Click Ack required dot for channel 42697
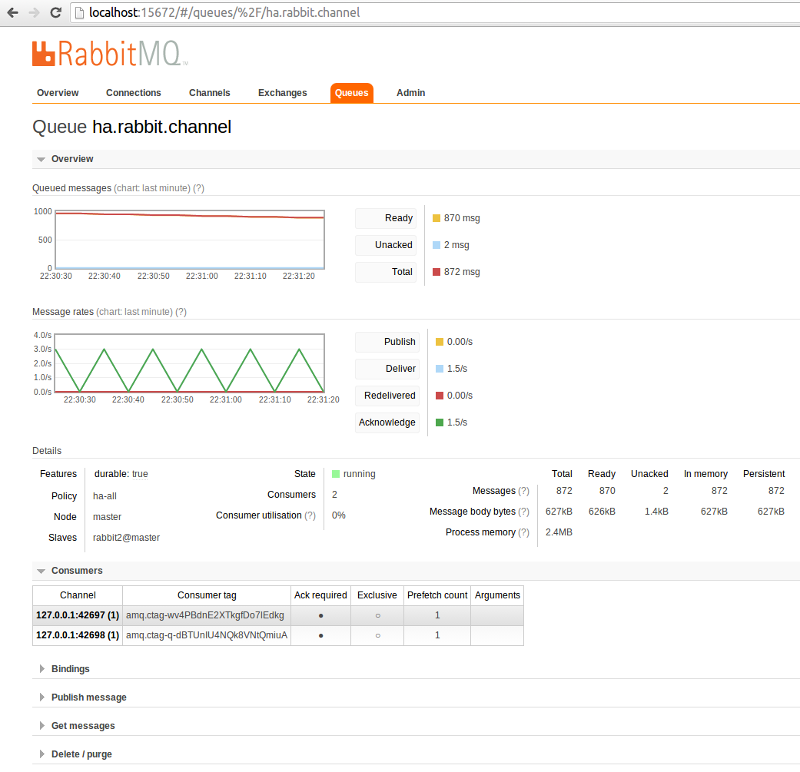Viewport: 800px width, 772px height. (x=321, y=616)
